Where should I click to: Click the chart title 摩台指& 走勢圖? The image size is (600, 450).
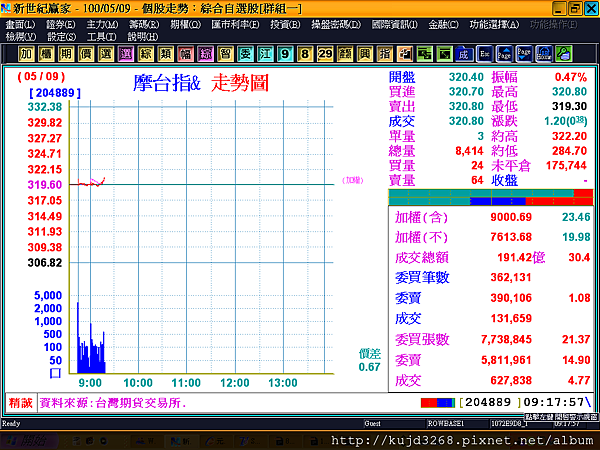tap(201, 83)
